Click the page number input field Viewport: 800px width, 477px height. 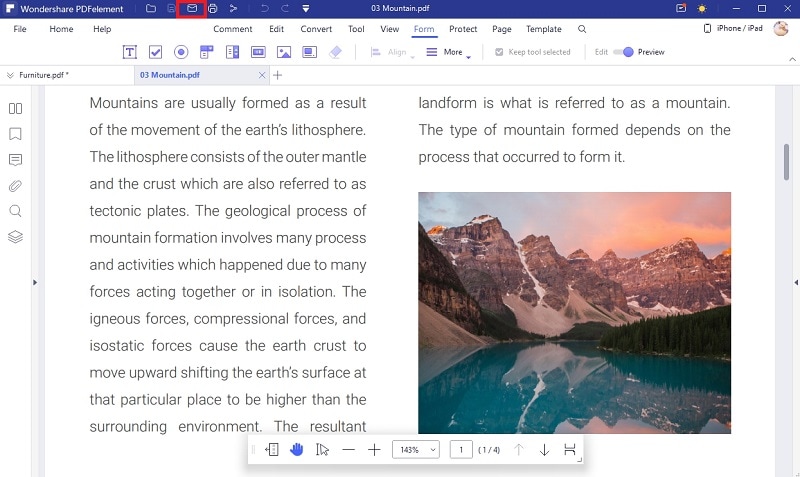coord(461,449)
